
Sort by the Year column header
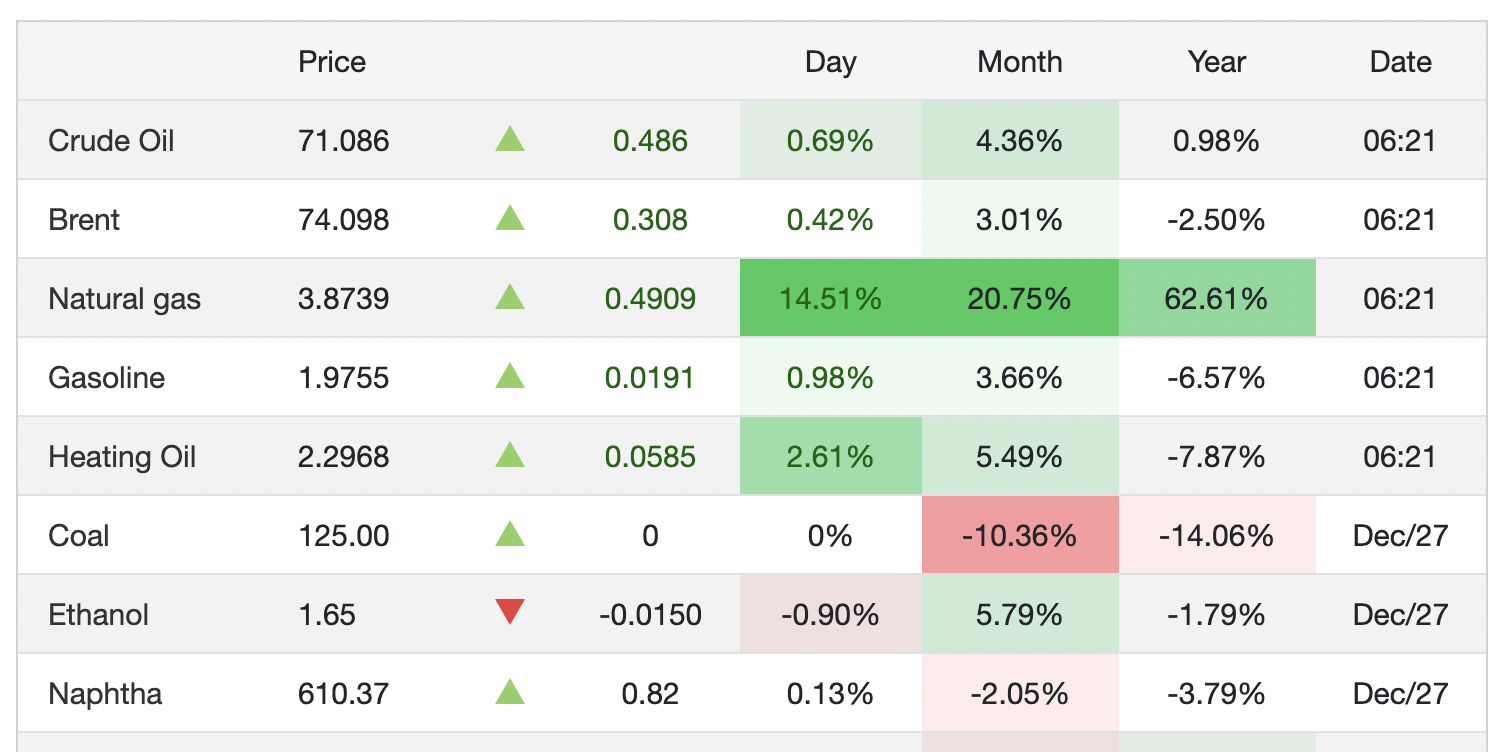pyautogui.click(x=1217, y=62)
